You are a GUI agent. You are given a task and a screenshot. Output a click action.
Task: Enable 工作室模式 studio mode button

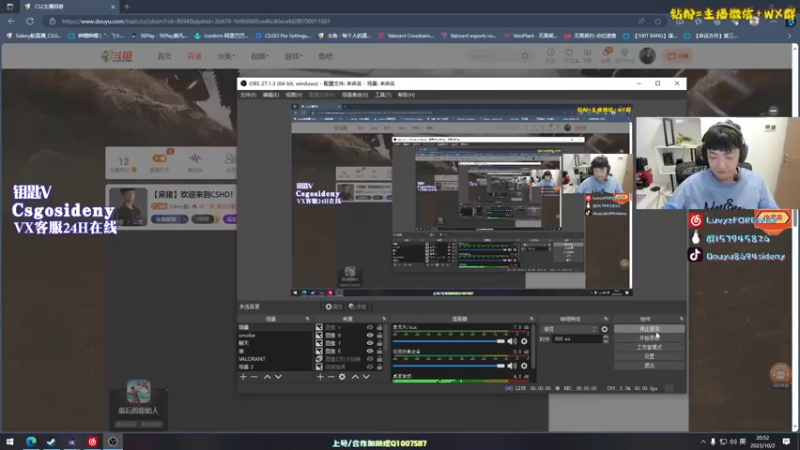[x=649, y=347]
